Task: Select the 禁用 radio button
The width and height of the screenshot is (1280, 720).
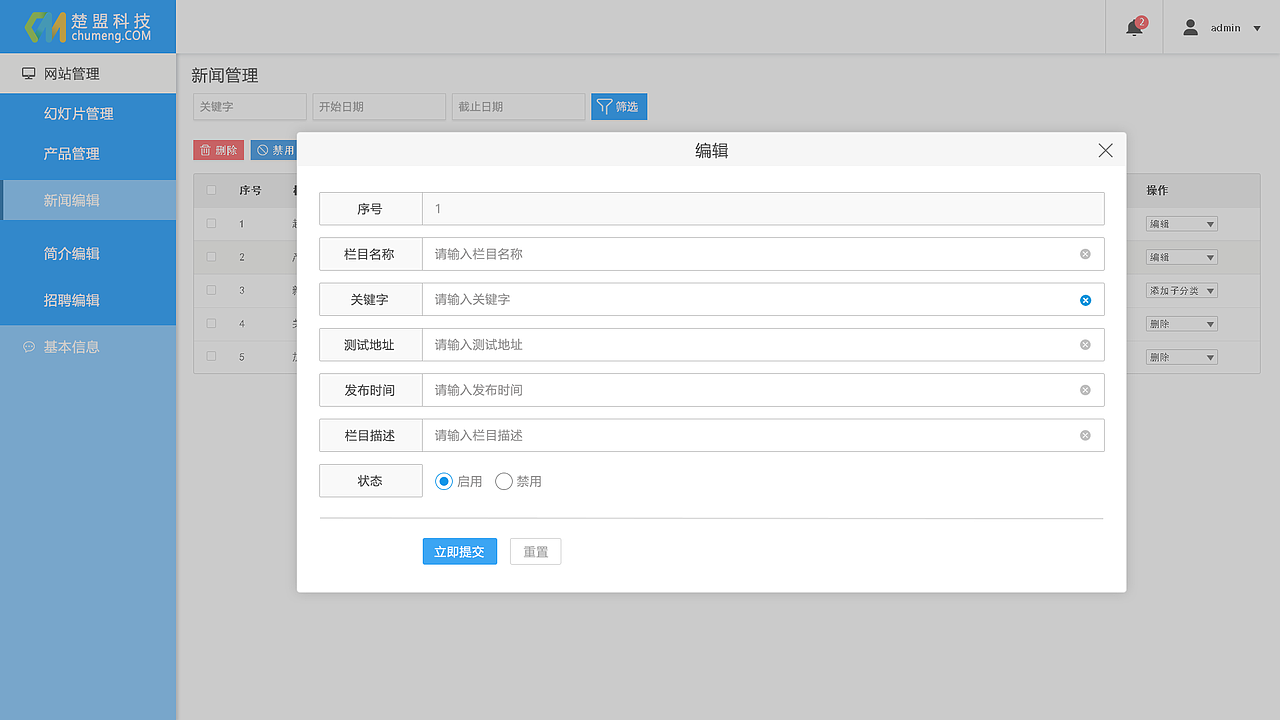Action: [504, 482]
